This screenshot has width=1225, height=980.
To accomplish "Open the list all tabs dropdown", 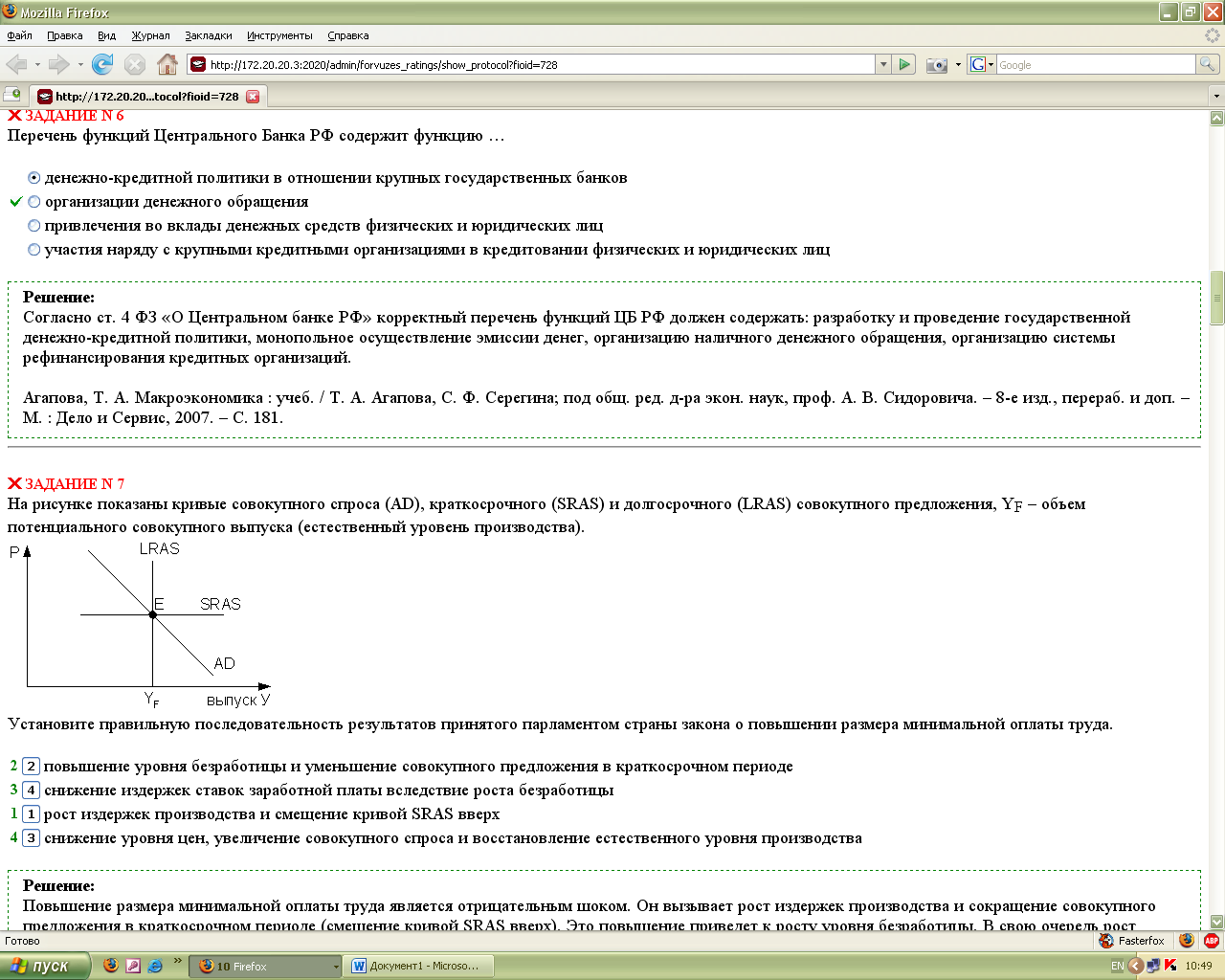I will click(x=1216, y=96).
